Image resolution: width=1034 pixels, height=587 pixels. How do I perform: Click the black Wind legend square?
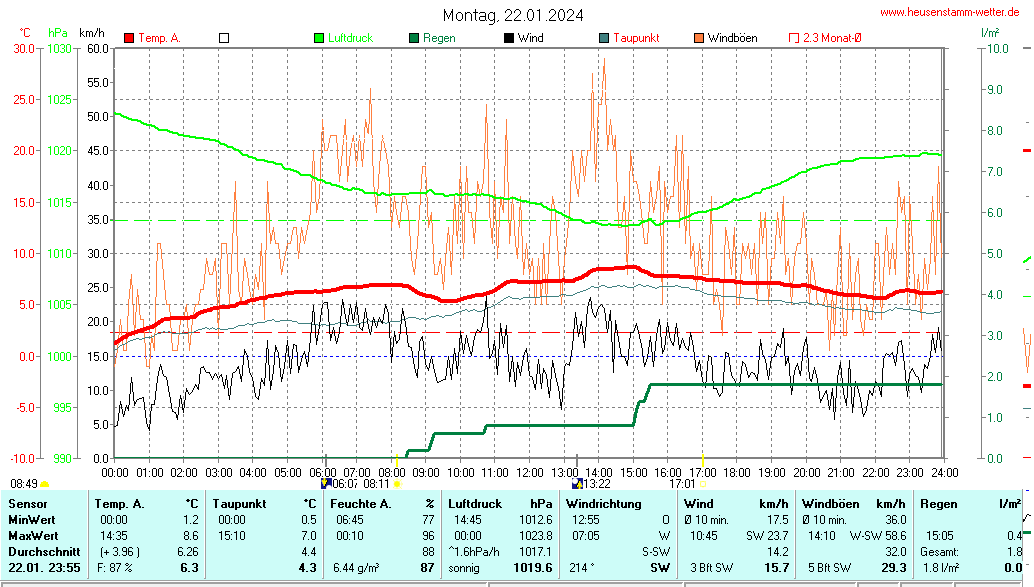click(x=509, y=38)
